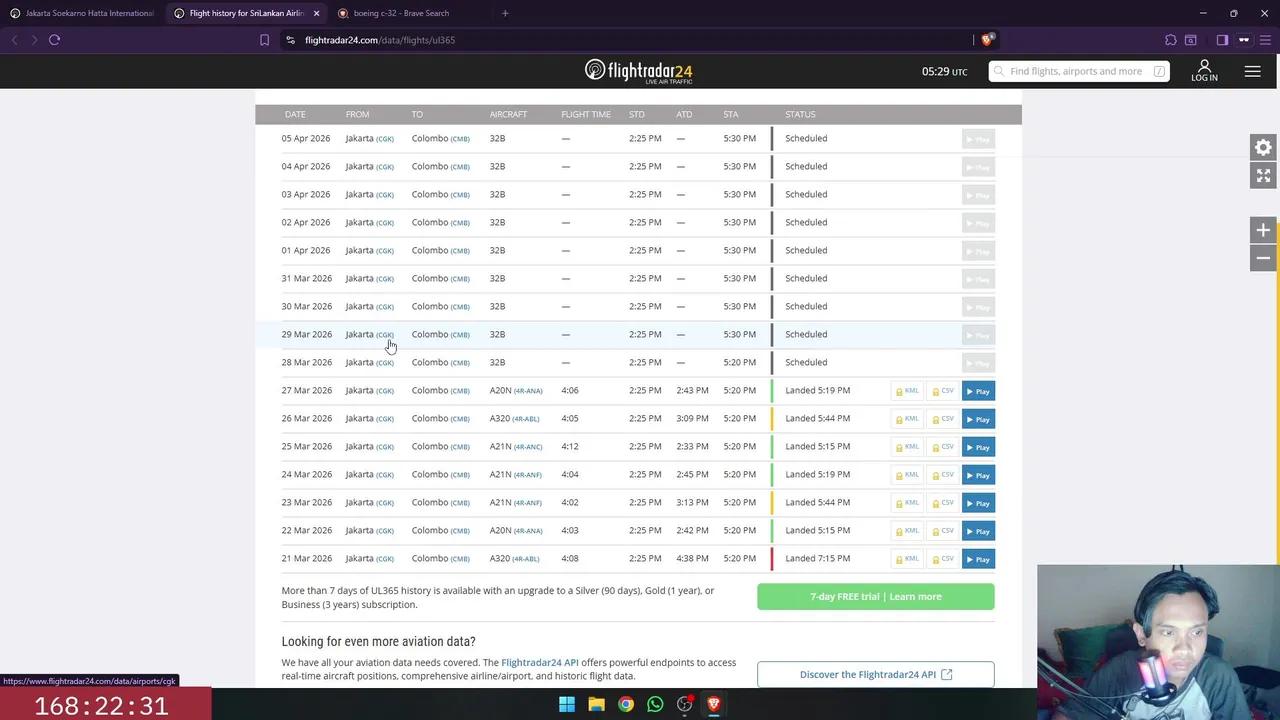Screen dimensions: 1280x720
Task: Click flight time '4:12'
Action: (x=570, y=446)
